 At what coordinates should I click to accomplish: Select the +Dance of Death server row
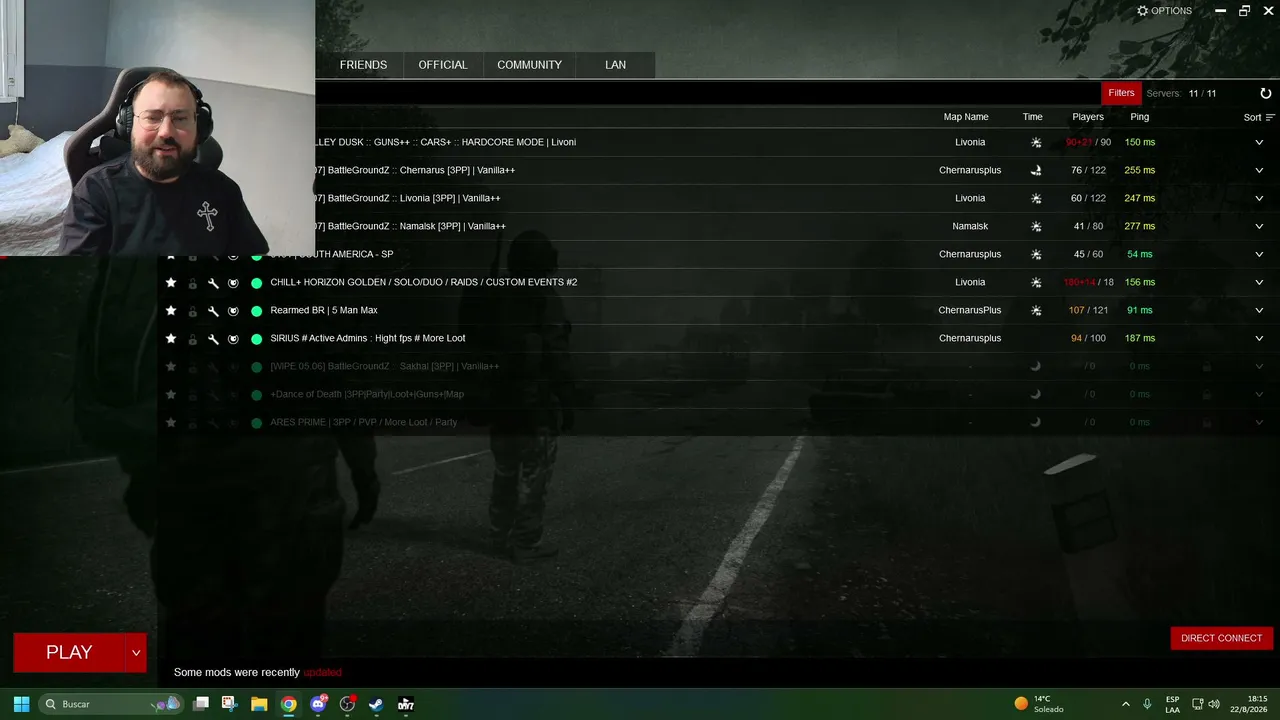click(x=718, y=394)
